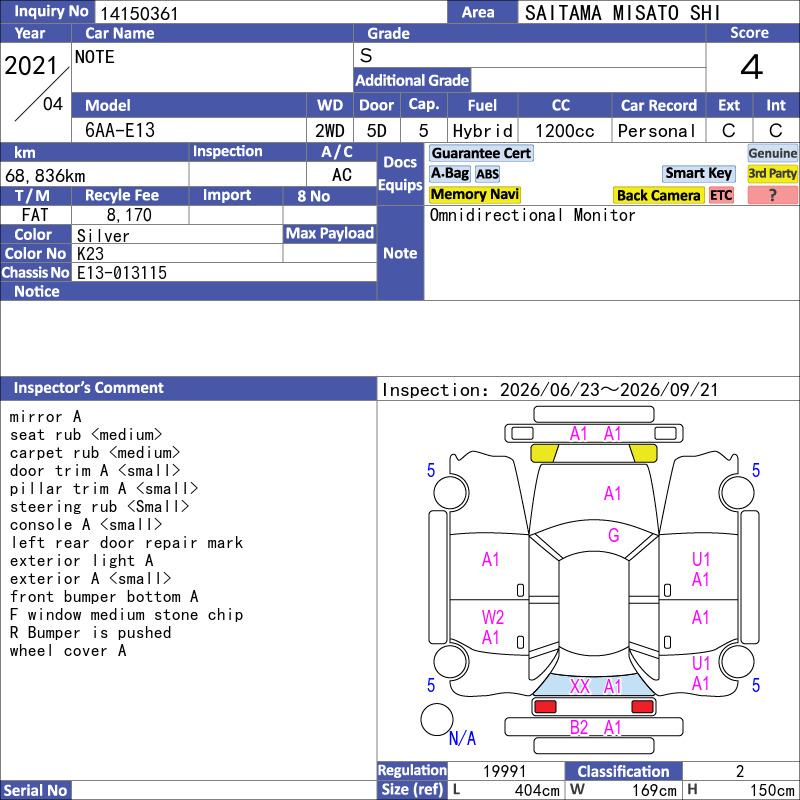Click the regulation value 19991

(505, 771)
